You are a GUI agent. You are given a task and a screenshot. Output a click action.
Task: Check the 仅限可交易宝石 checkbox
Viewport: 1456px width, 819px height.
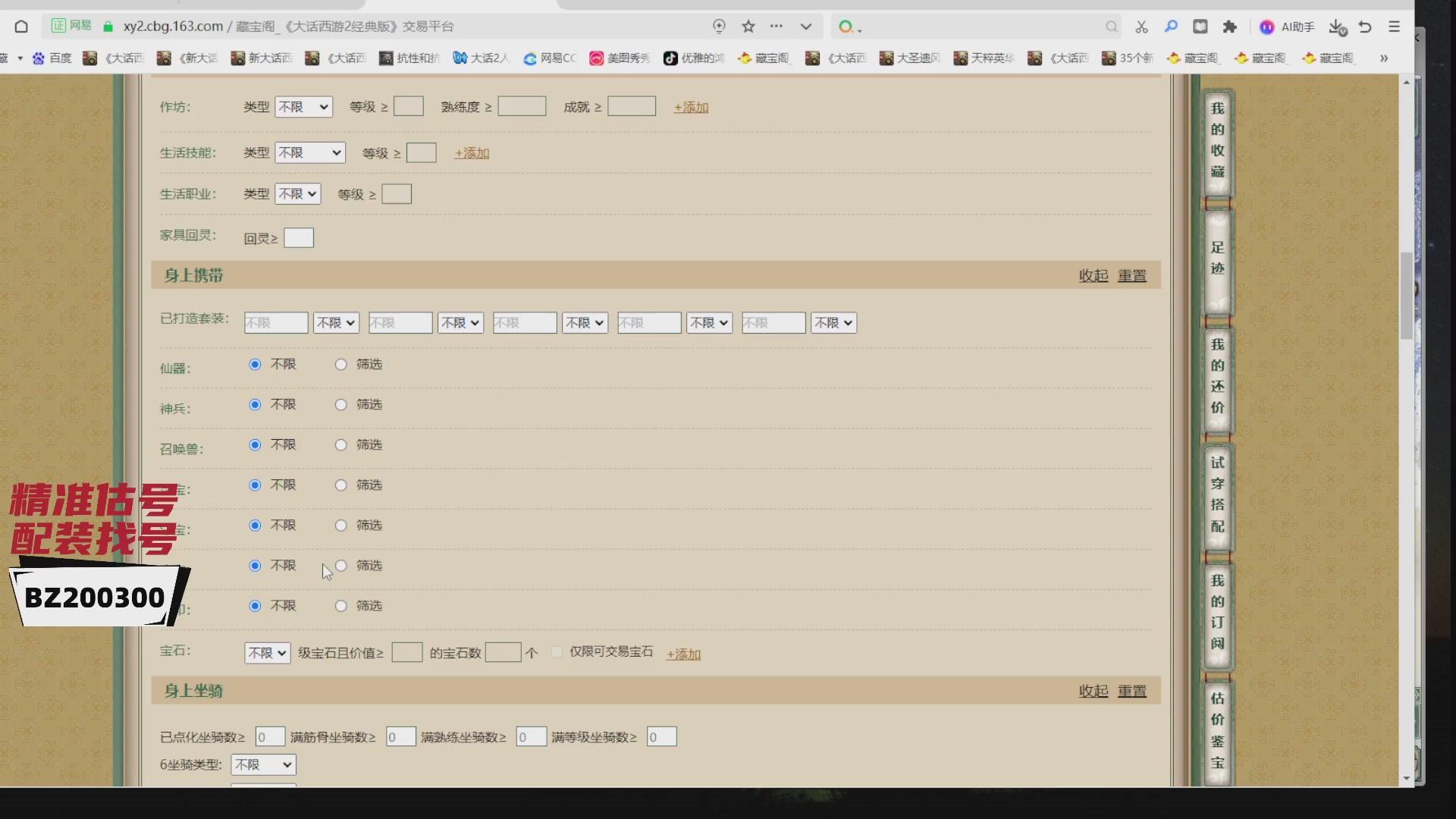(557, 651)
